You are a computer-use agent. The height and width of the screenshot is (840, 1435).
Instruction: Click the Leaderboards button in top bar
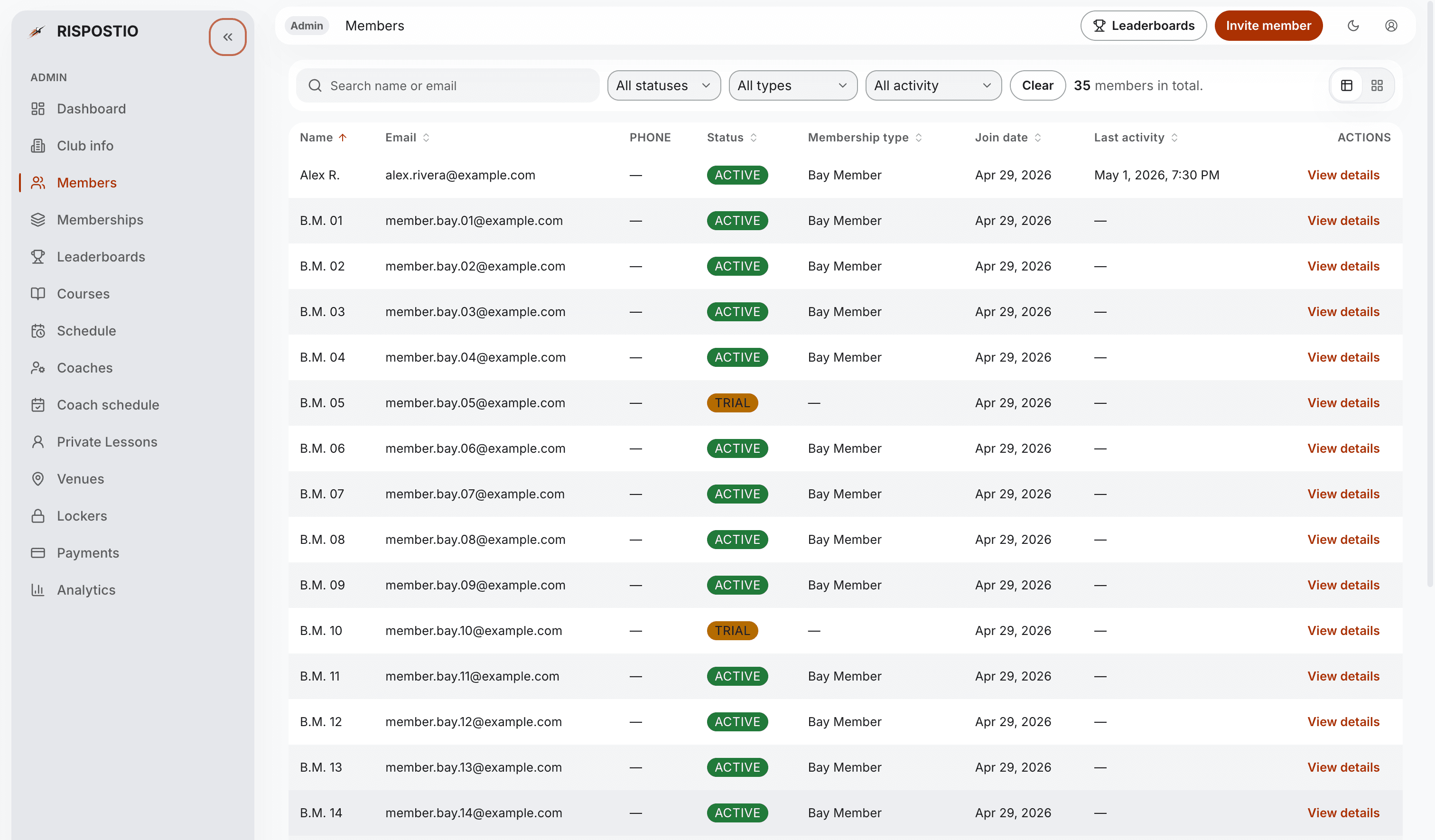tap(1143, 26)
